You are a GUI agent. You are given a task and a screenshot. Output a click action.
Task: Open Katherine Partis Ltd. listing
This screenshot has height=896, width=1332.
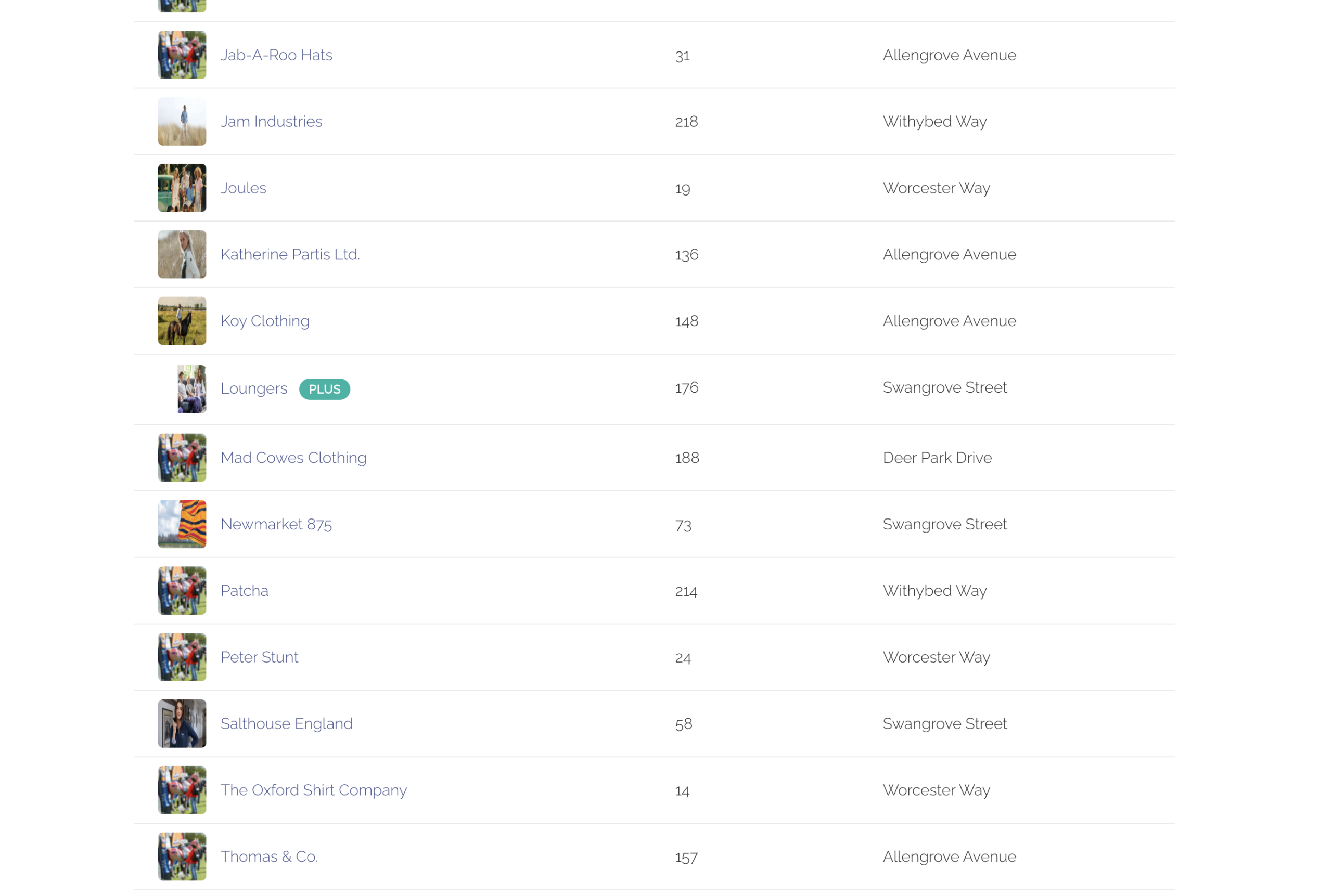pyautogui.click(x=290, y=254)
